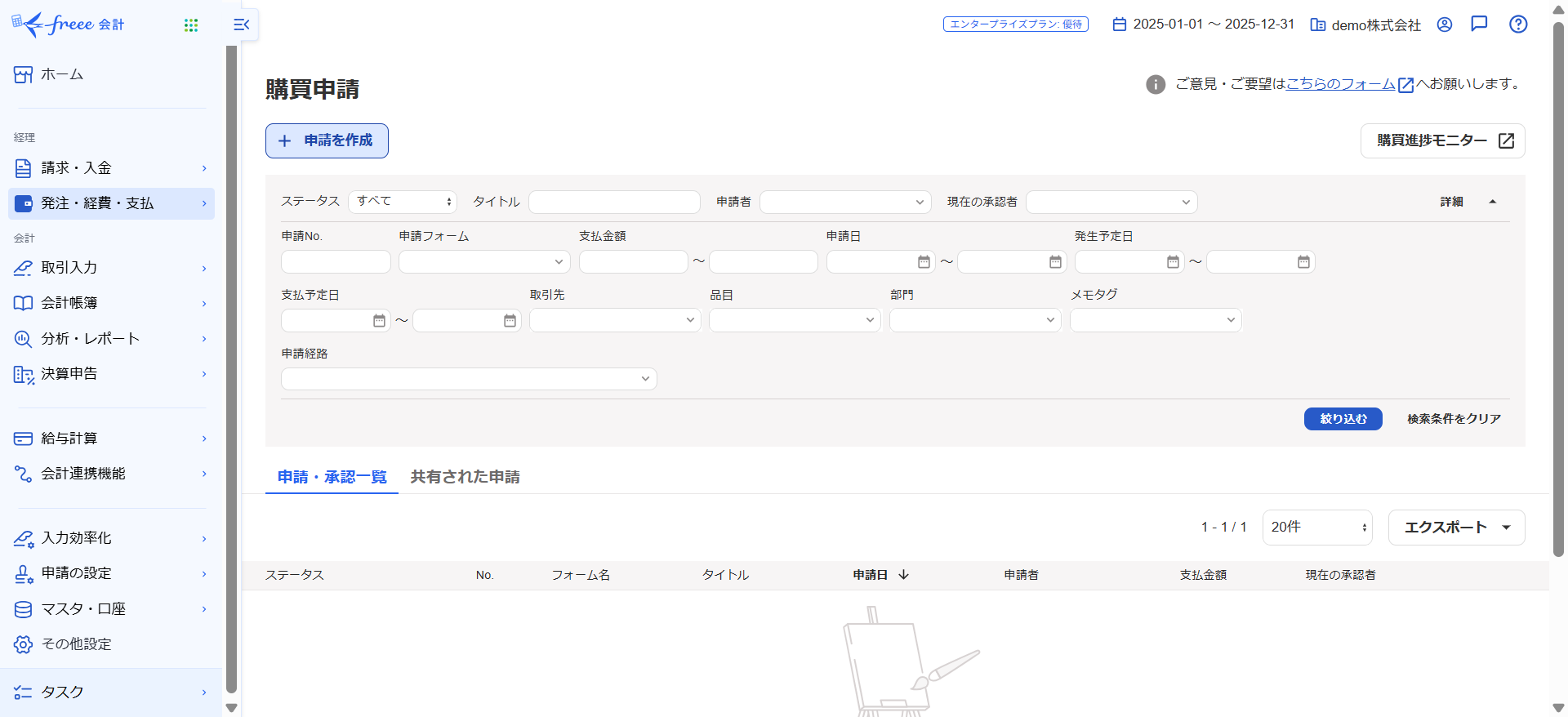Open the 申請経路 dropdown
Screen dimensions: 1568x717
coord(469,379)
